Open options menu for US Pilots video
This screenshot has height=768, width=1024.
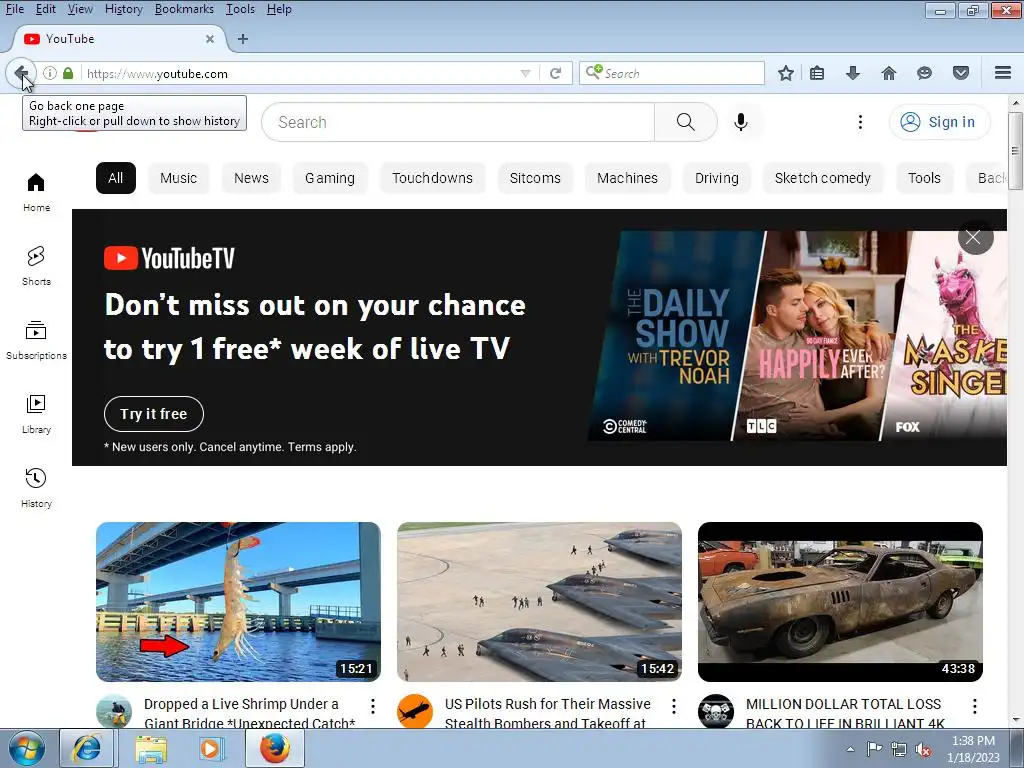[673, 706]
